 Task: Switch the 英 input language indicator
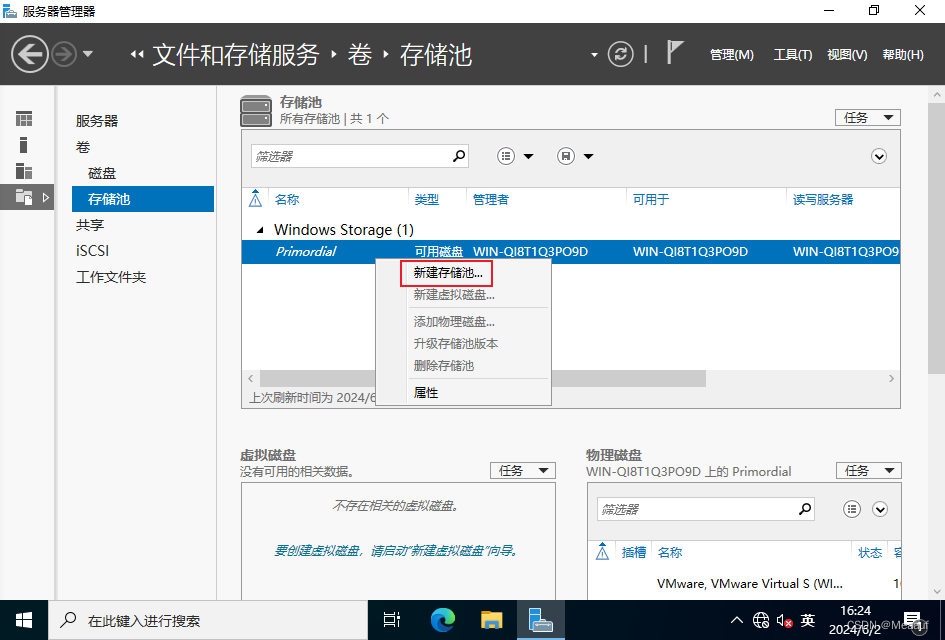pyautogui.click(x=808, y=620)
